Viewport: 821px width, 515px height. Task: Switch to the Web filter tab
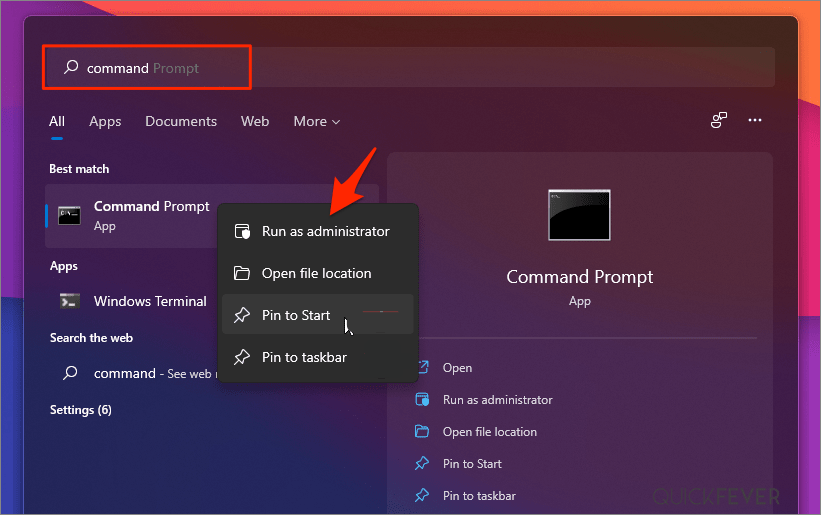click(x=255, y=121)
